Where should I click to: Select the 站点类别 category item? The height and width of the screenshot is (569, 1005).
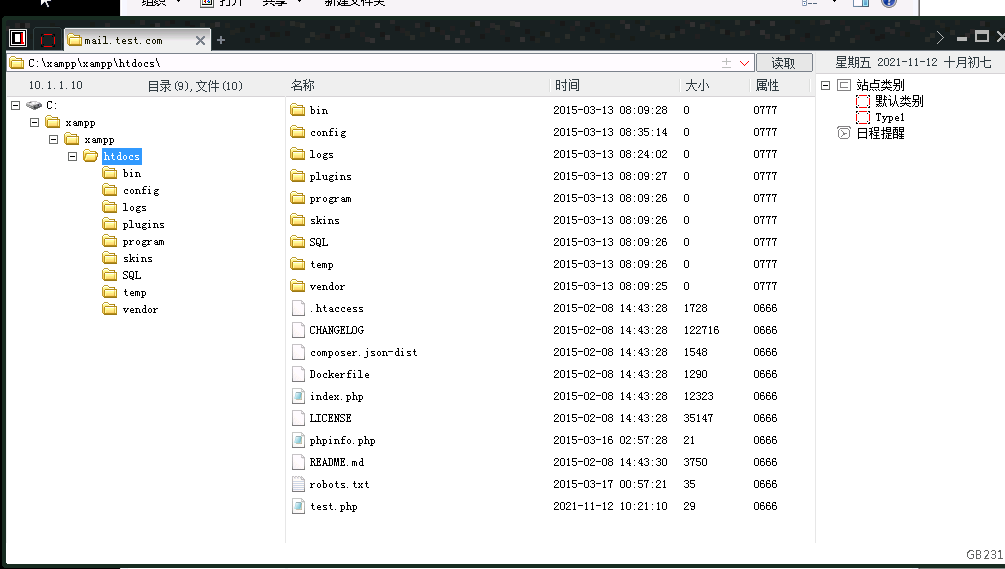pyautogui.click(x=879, y=85)
